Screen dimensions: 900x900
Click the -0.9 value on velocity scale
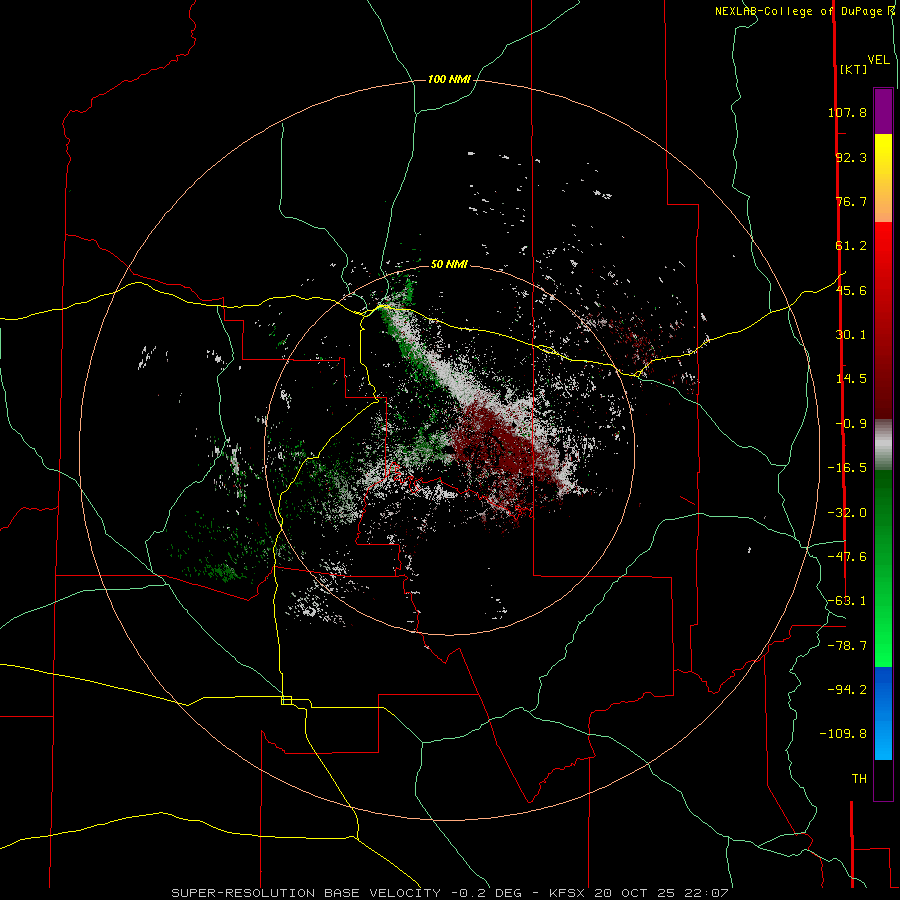[851, 424]
